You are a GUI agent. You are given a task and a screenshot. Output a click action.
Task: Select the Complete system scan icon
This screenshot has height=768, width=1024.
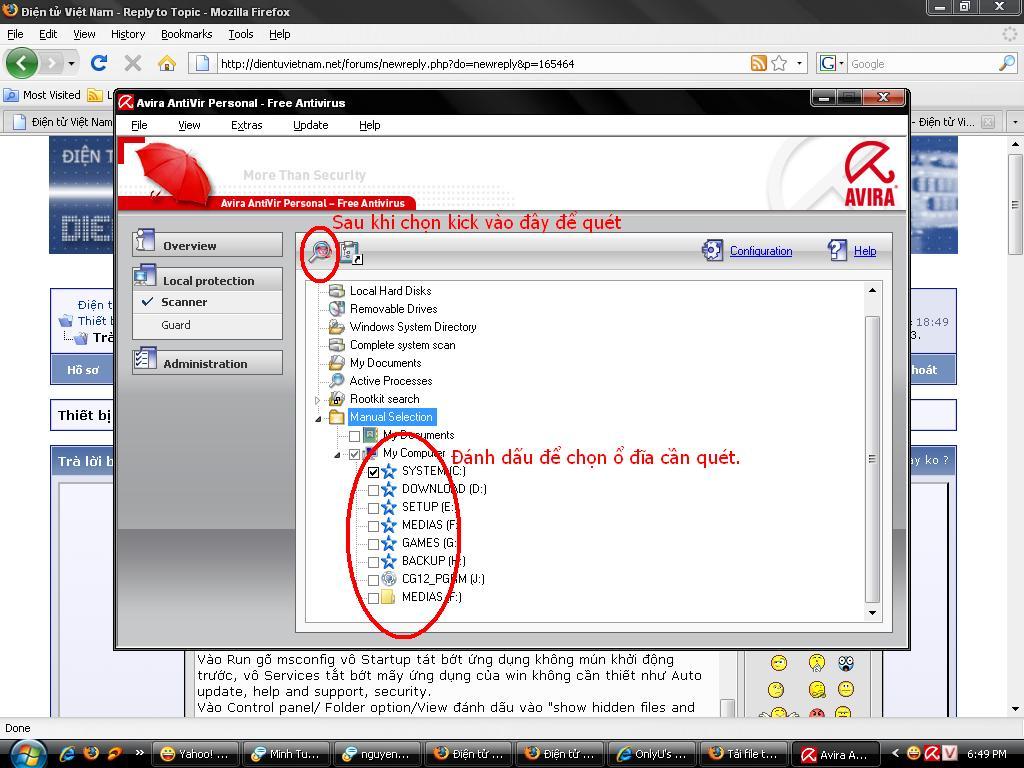337,345
